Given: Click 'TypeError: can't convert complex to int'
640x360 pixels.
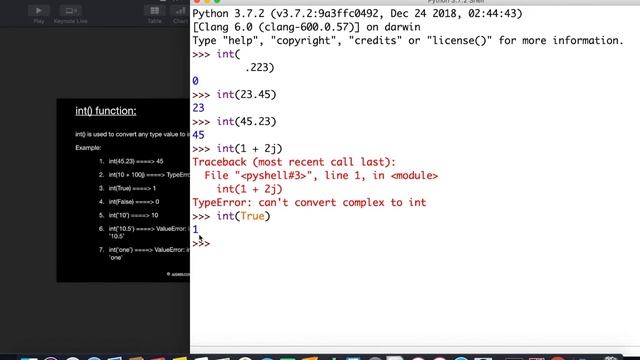Looking at the screenshot, I should point(309,202).
